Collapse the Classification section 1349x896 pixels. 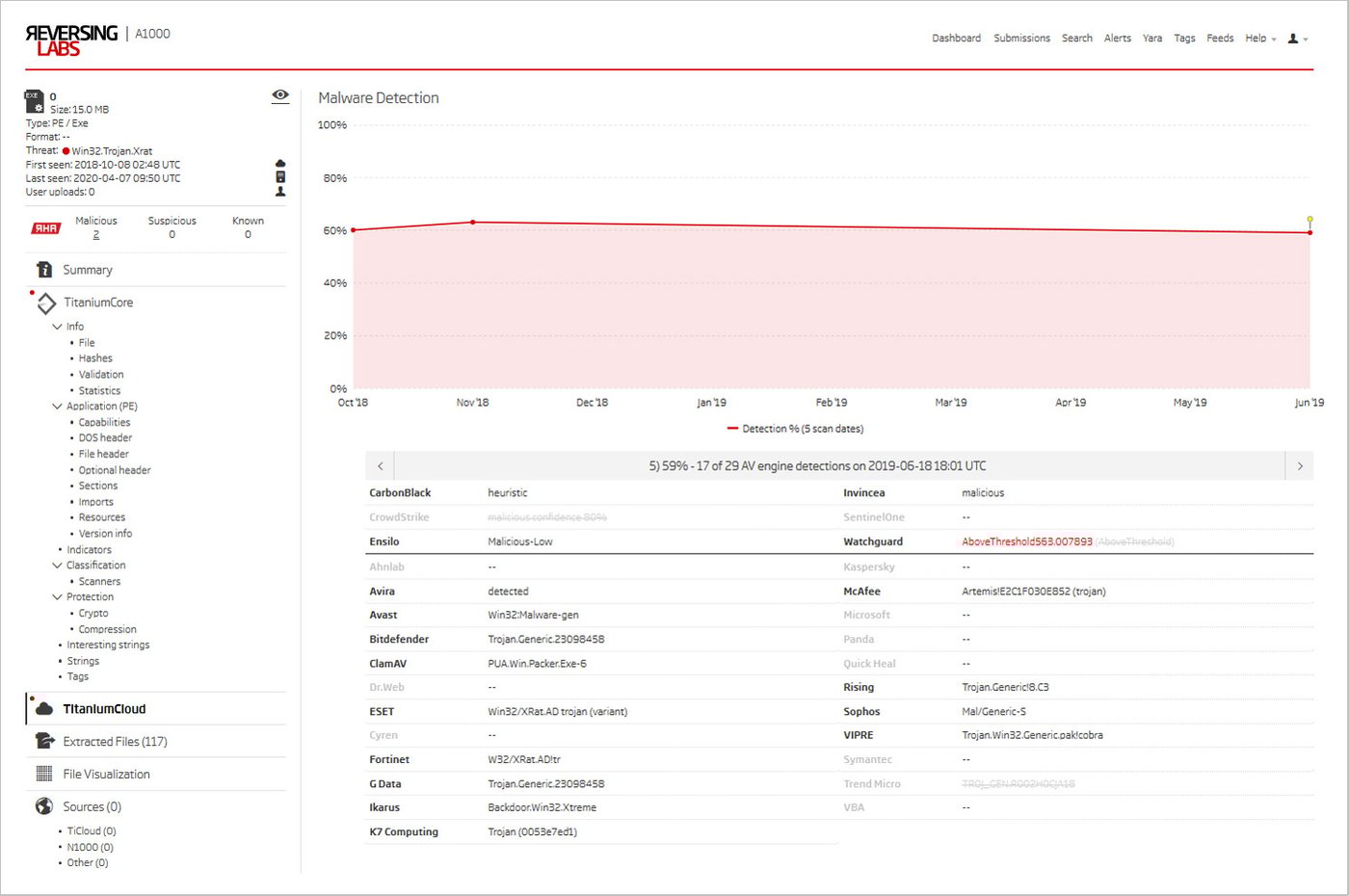57,566
